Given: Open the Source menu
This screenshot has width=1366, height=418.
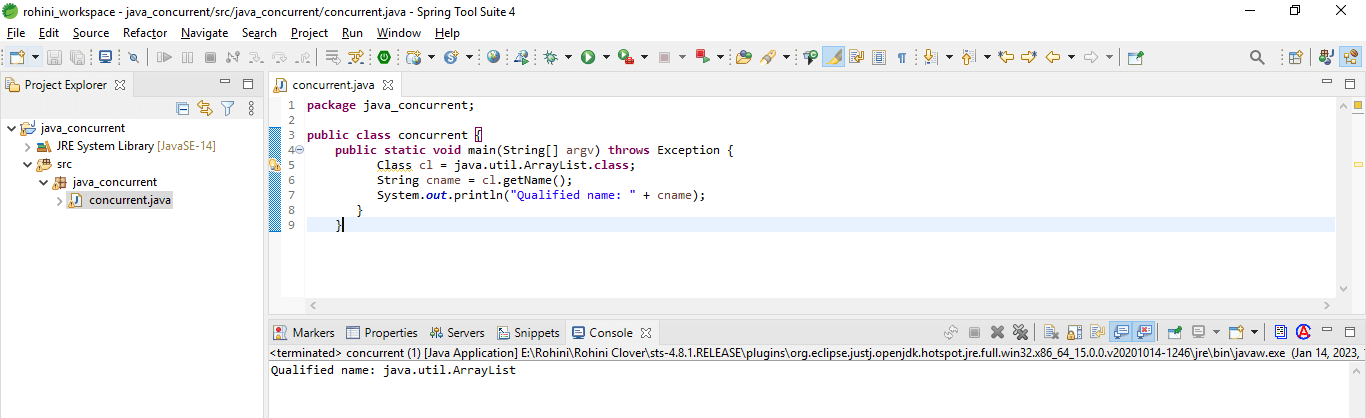Looking at the screenshot, I should pos(91,32).
